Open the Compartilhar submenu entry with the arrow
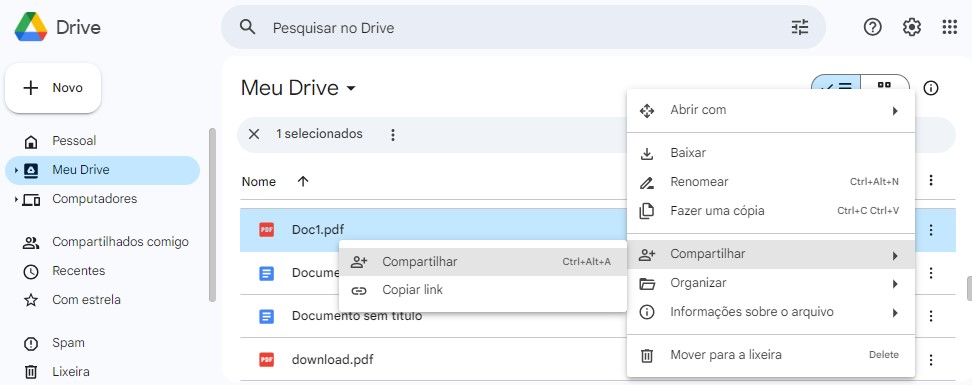Image resolution: width=972 pixels, height=385 pixels. (771, 254)
